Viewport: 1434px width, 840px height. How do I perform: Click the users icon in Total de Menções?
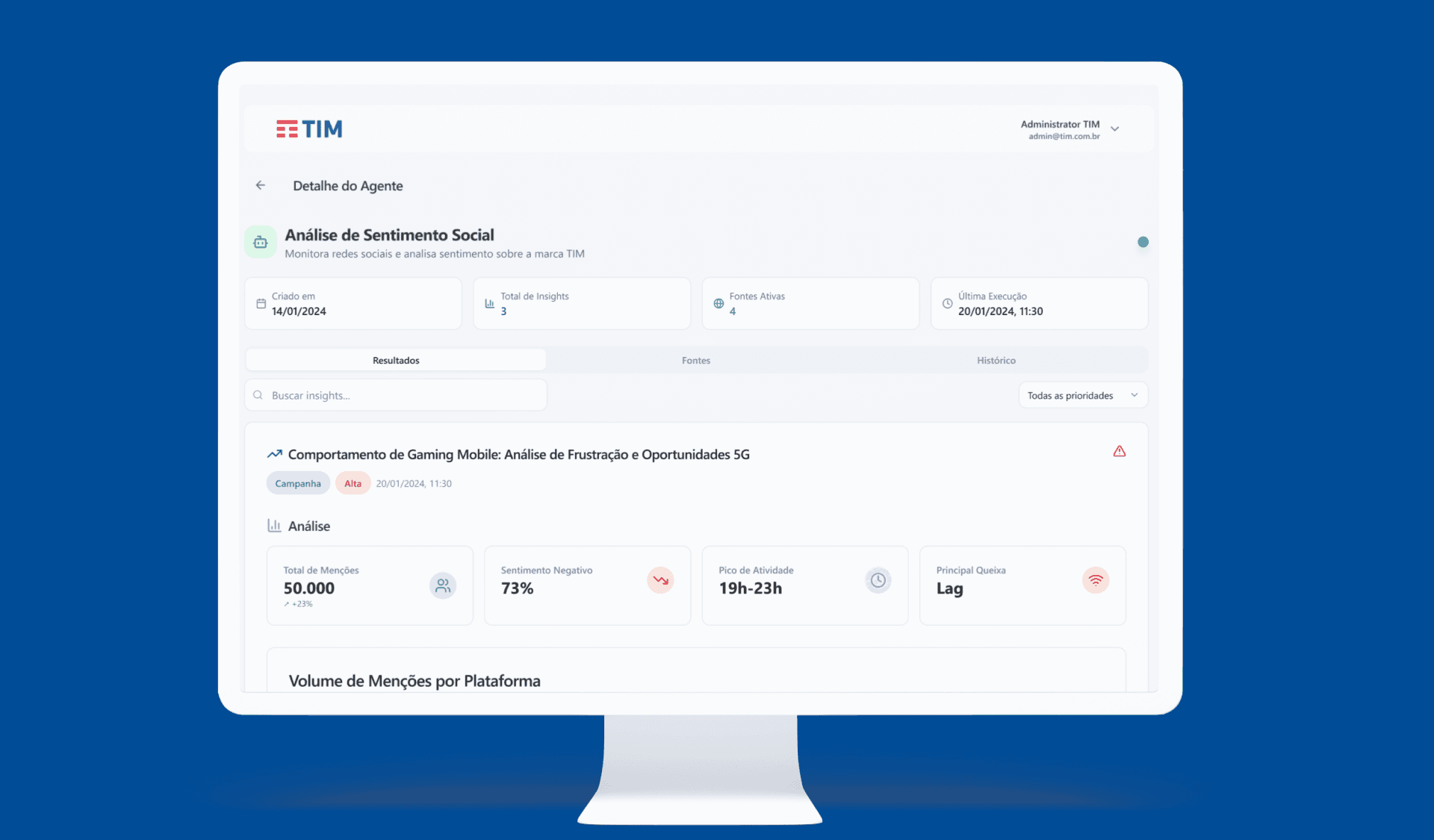(x=443, y=585)
